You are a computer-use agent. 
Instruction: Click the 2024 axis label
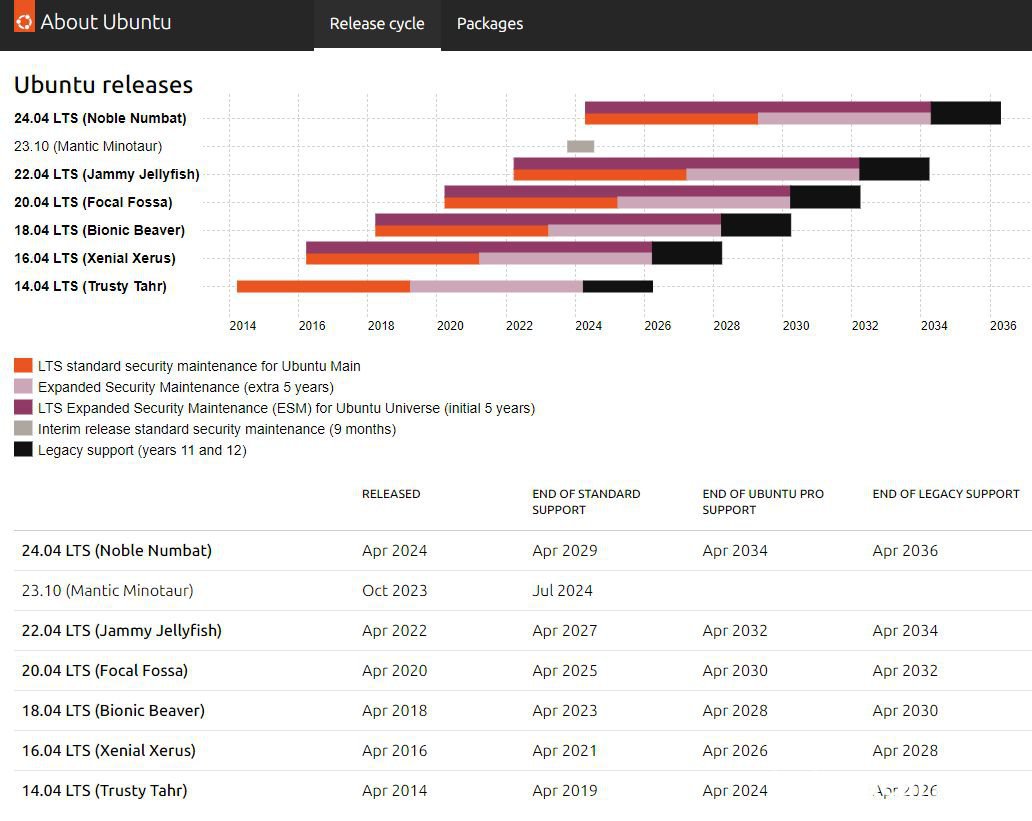click(x=588, y=326)
